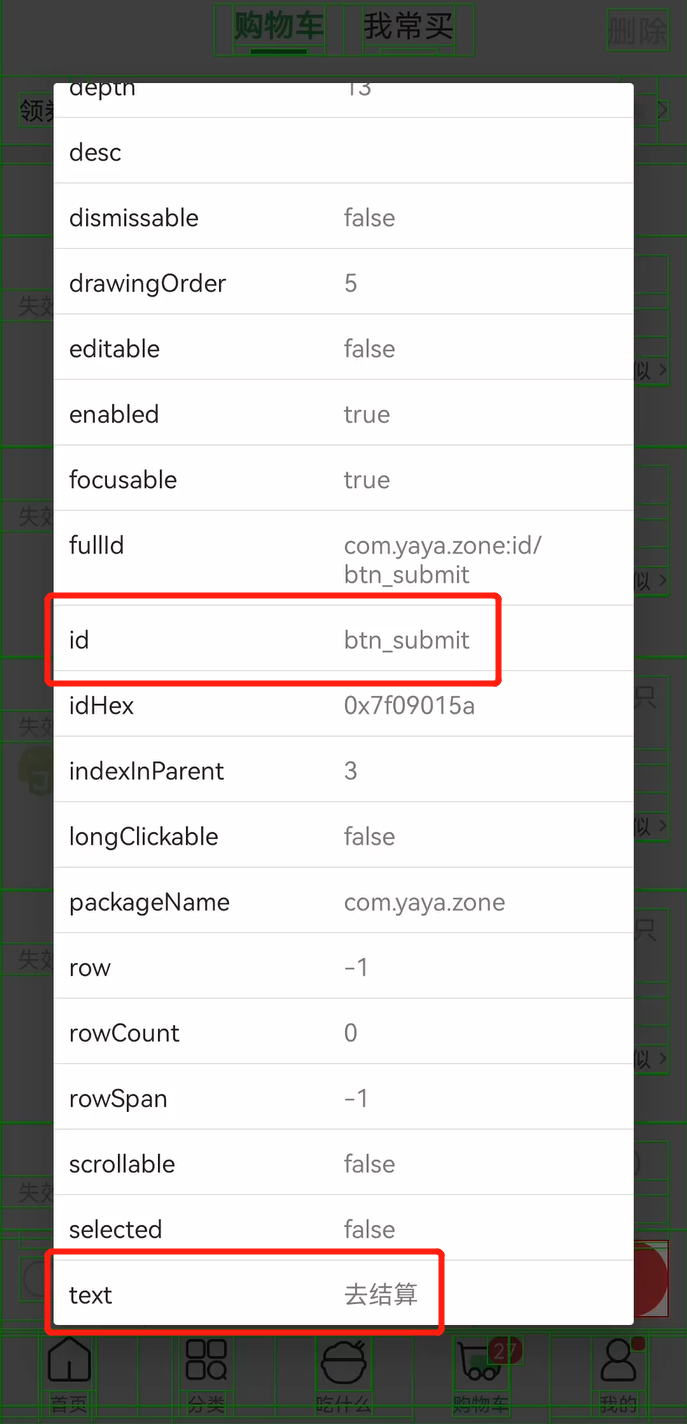Tap the 领券 coupon label at top left

coord(38,110)
